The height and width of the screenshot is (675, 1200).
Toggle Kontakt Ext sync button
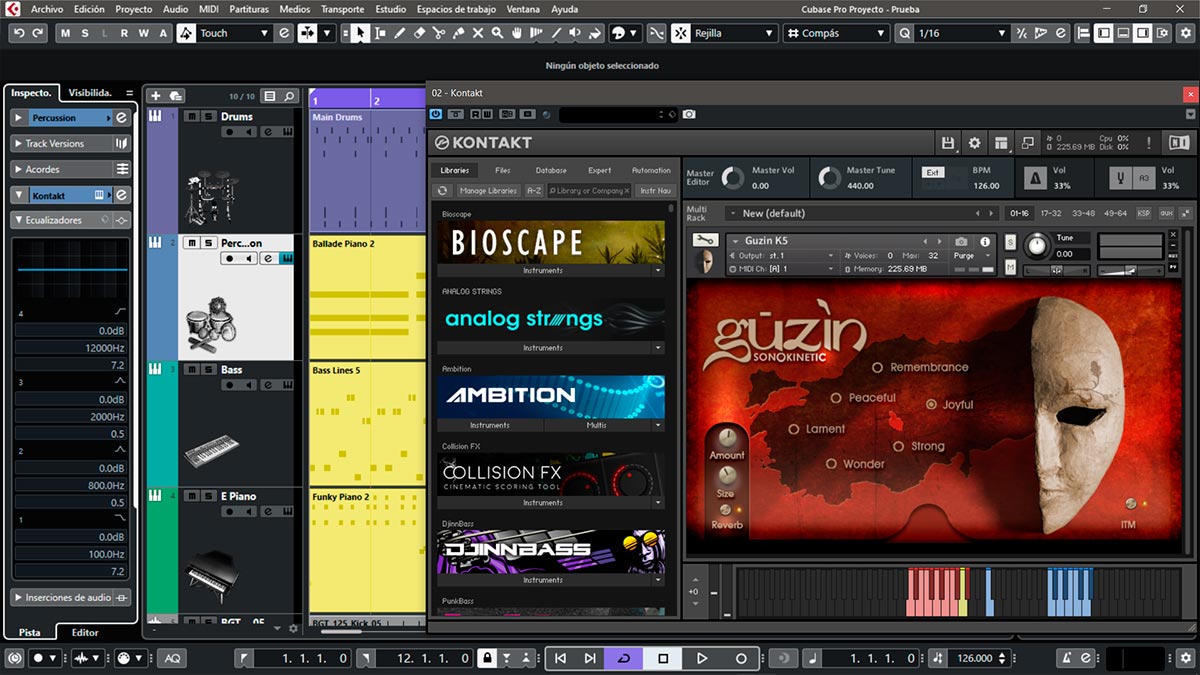pos(933,173)
